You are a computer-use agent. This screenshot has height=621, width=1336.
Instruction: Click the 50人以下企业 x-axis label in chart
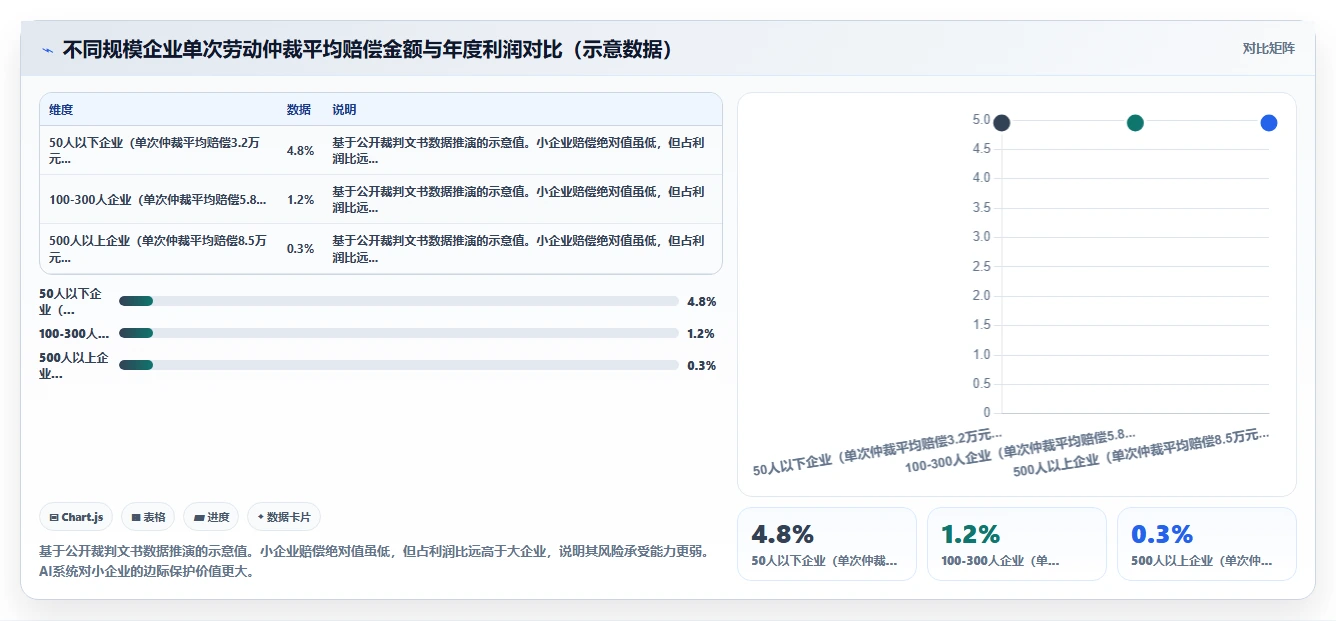[877, 451]
